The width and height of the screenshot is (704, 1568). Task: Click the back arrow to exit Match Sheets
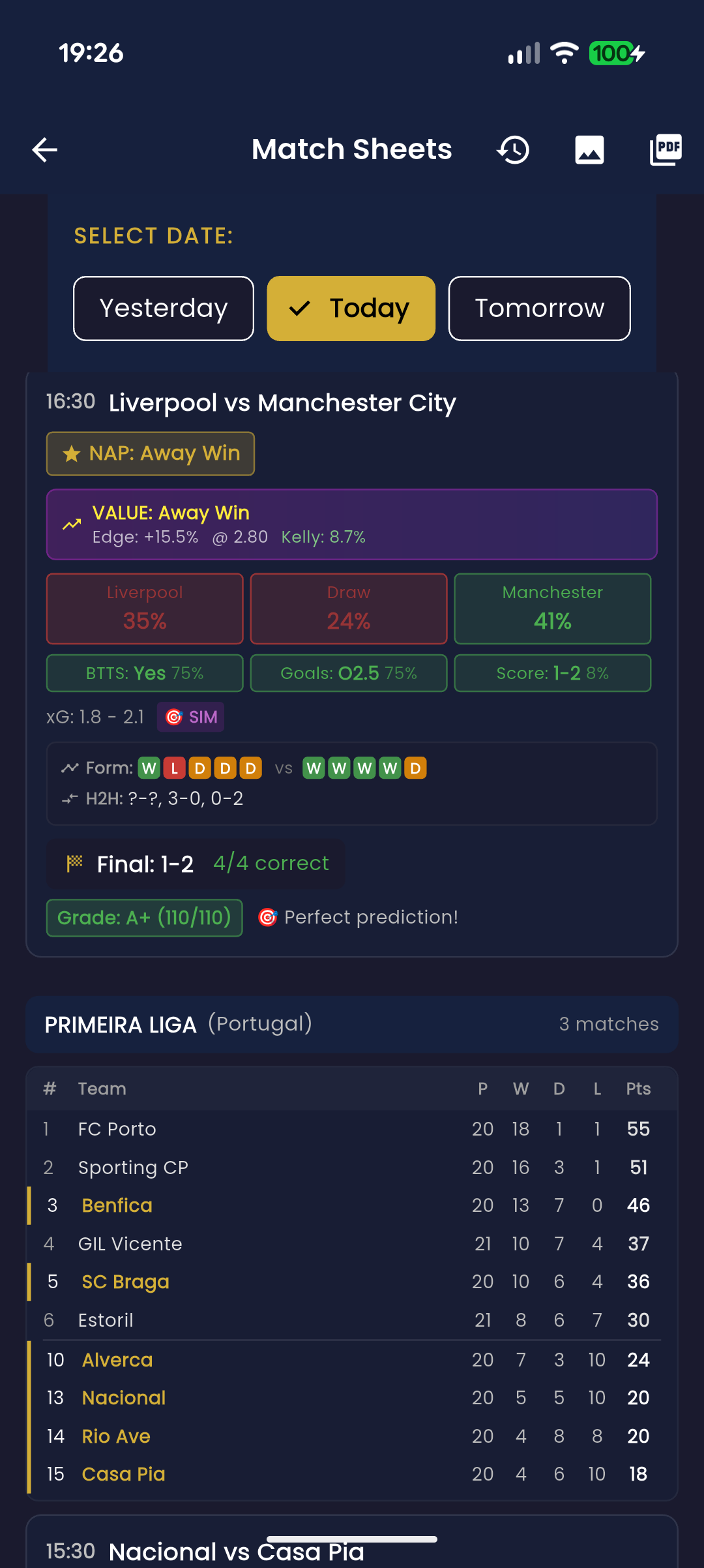click(x=44, y=149)
